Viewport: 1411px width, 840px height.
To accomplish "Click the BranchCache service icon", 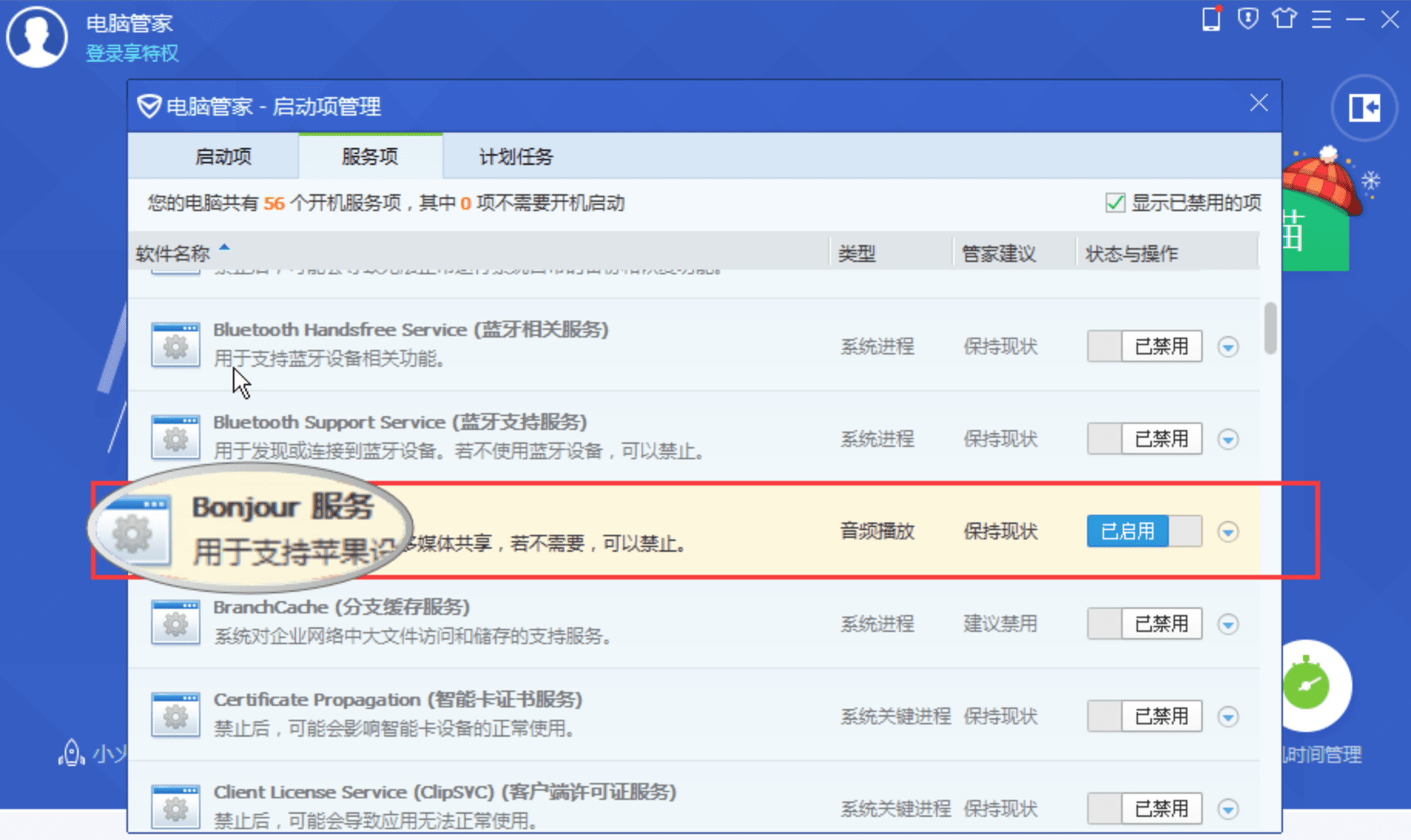I will (x=176, y=623).
